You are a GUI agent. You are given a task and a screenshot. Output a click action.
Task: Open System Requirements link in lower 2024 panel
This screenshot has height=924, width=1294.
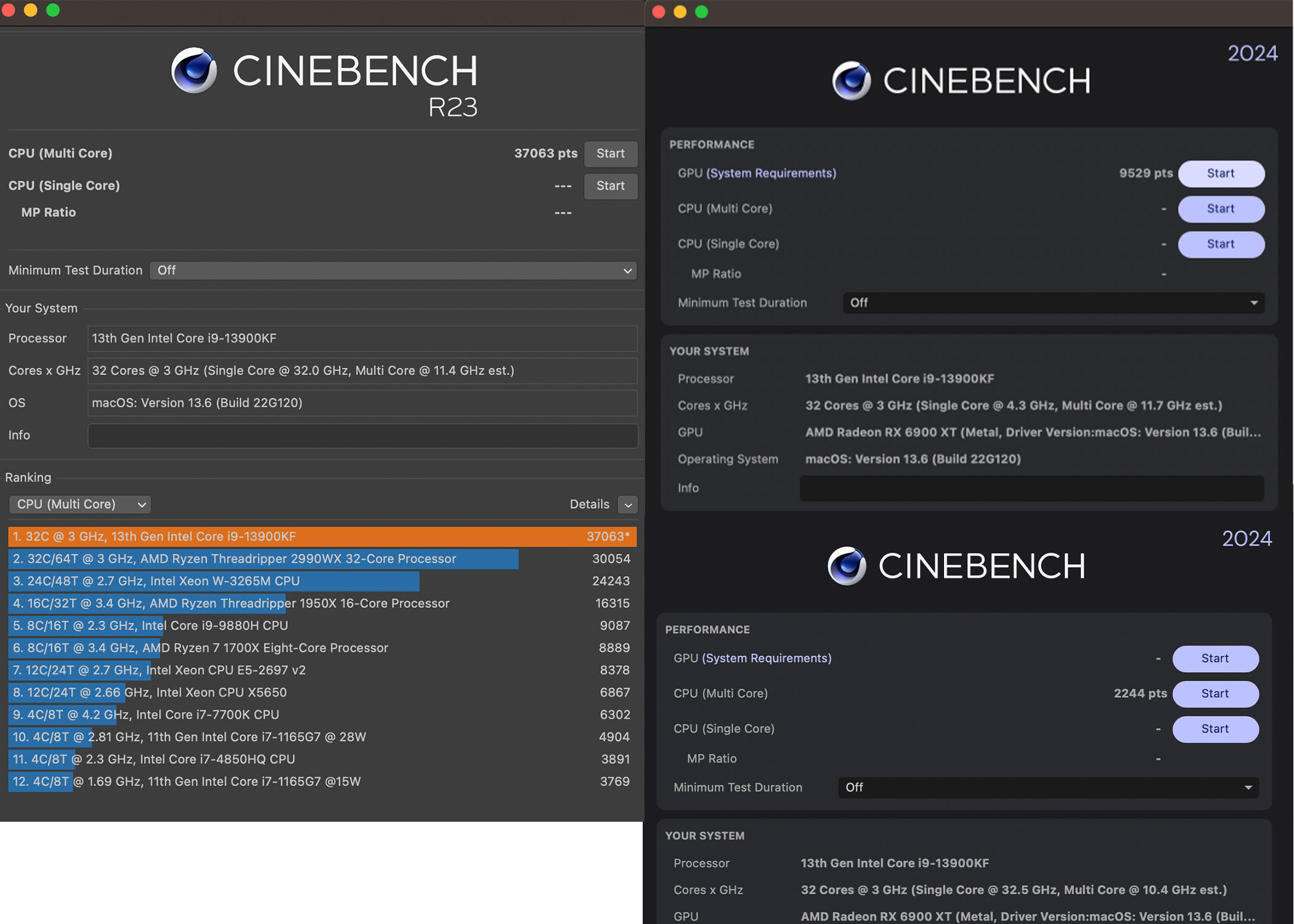(767, 658)
